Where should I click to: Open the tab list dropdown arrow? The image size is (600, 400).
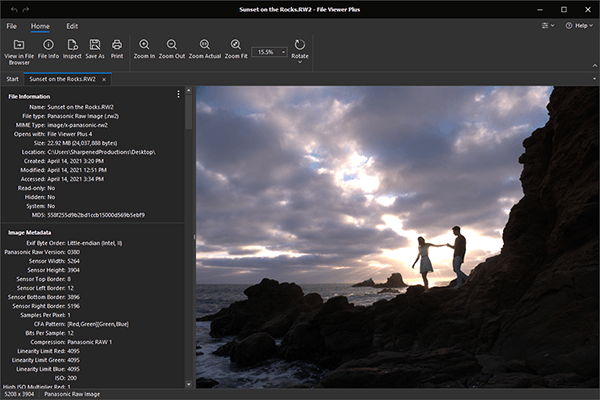click(x=594, y=79)
